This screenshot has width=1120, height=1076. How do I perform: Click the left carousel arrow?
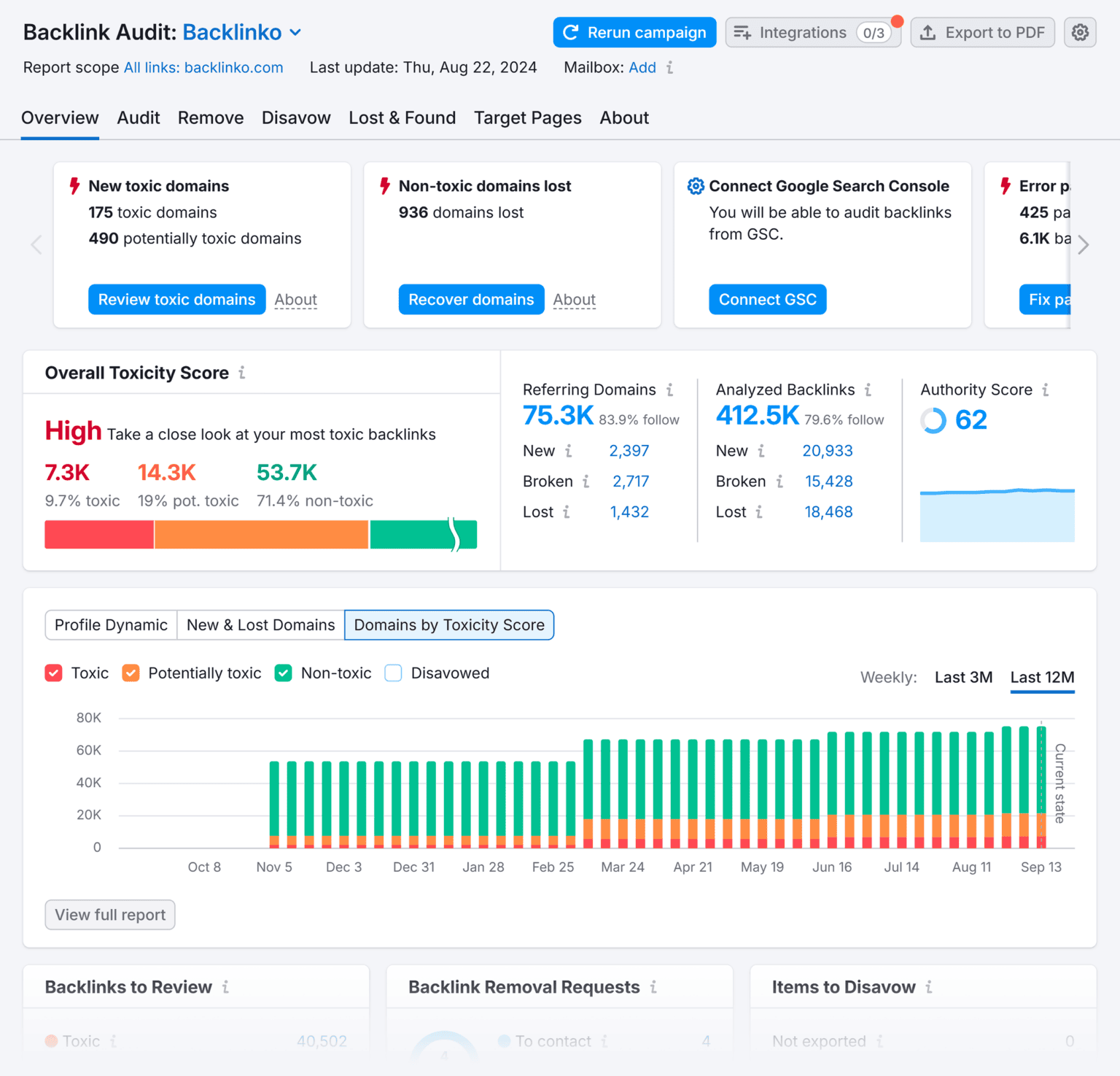[36, 245]
